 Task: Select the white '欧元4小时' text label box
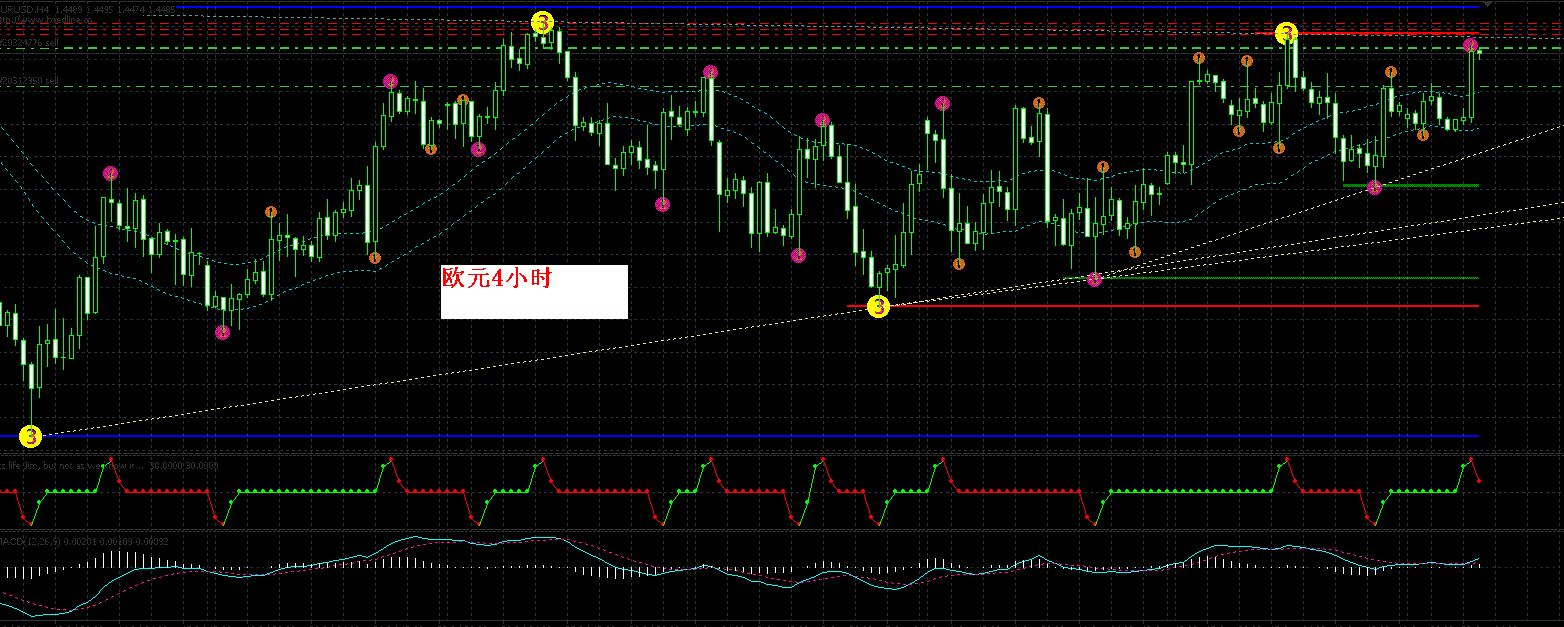(534, 291)
